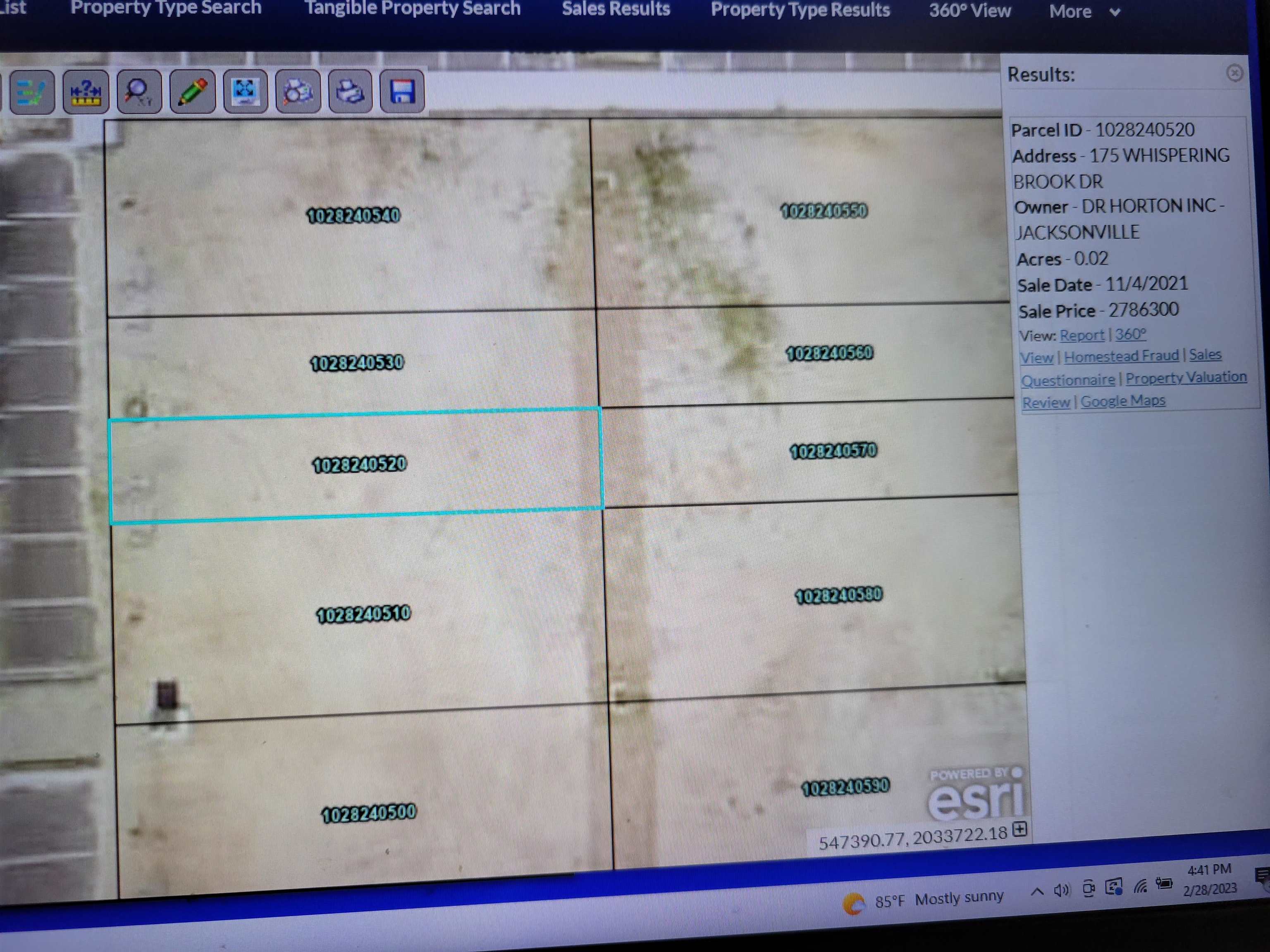1270x952 pixels.
Task: Click the volume speaker tray icon
Action: pos(1061,890)
